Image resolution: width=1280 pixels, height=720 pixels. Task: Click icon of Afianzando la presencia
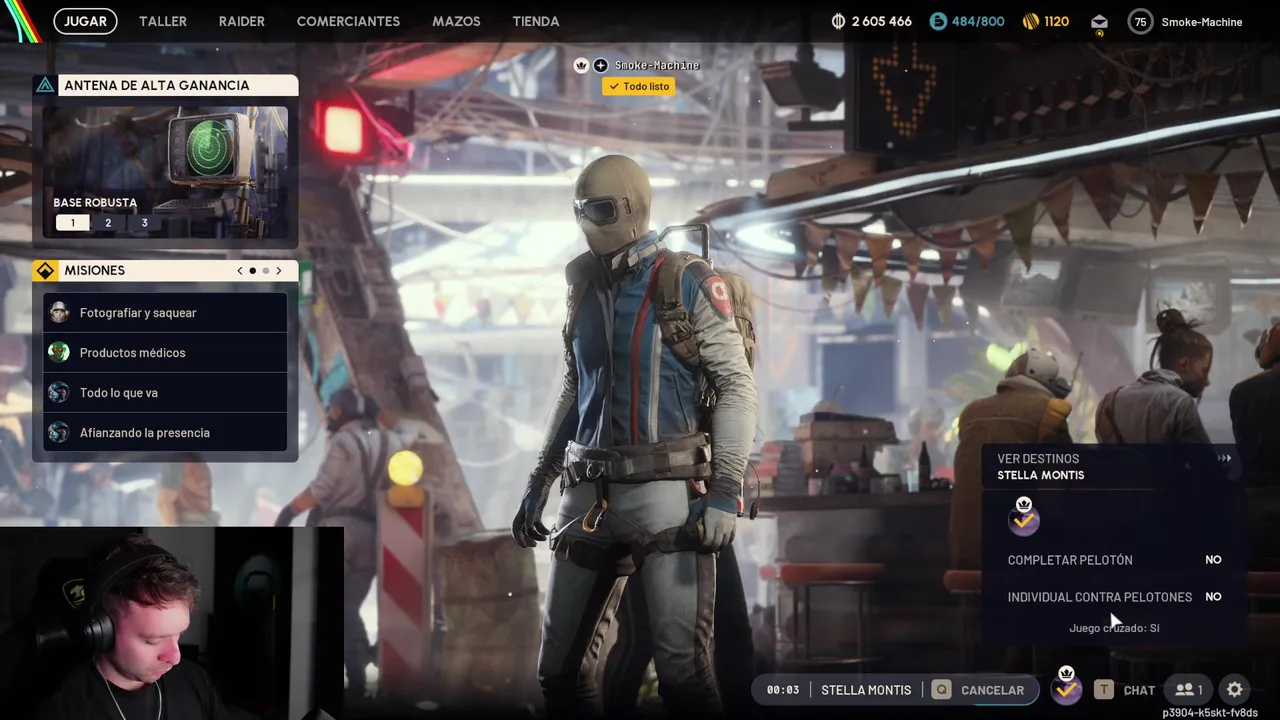(59, 432)
